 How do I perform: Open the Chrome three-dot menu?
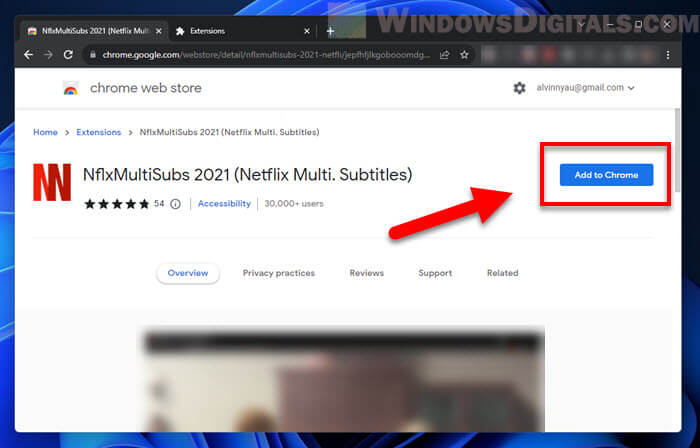(x=668, y=54)
